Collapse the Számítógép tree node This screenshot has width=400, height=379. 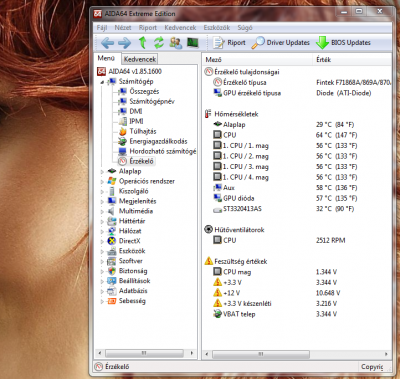tap(102, 82)
